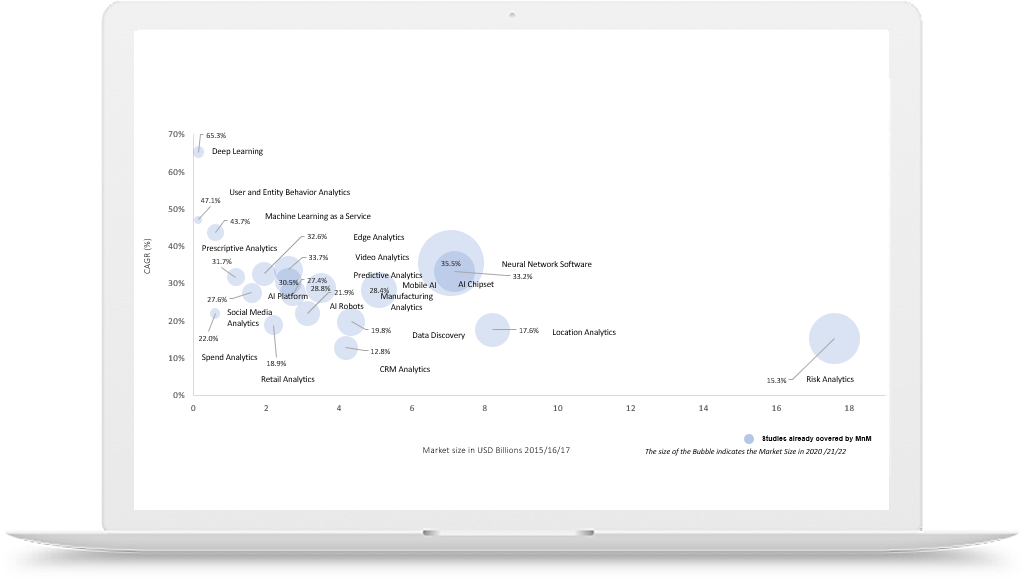1024x579 pixels.
Task: Click the "Market size in USD Billions" axis title
Action: (496, 451)
